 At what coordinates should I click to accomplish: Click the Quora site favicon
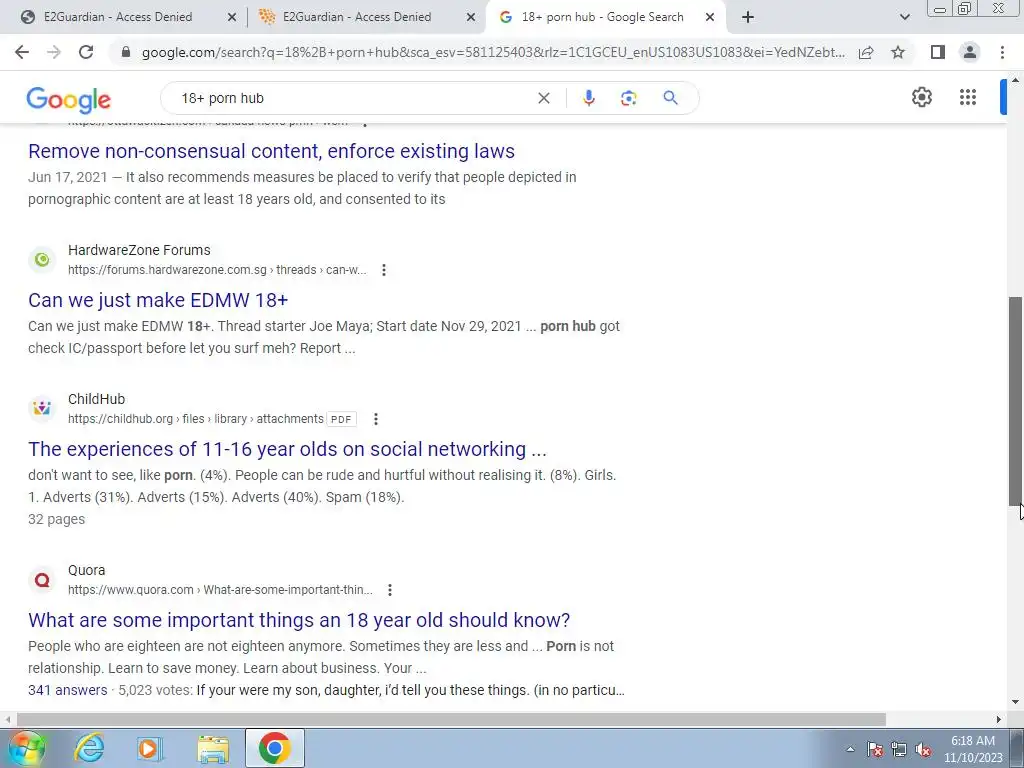tap(42, 579)
